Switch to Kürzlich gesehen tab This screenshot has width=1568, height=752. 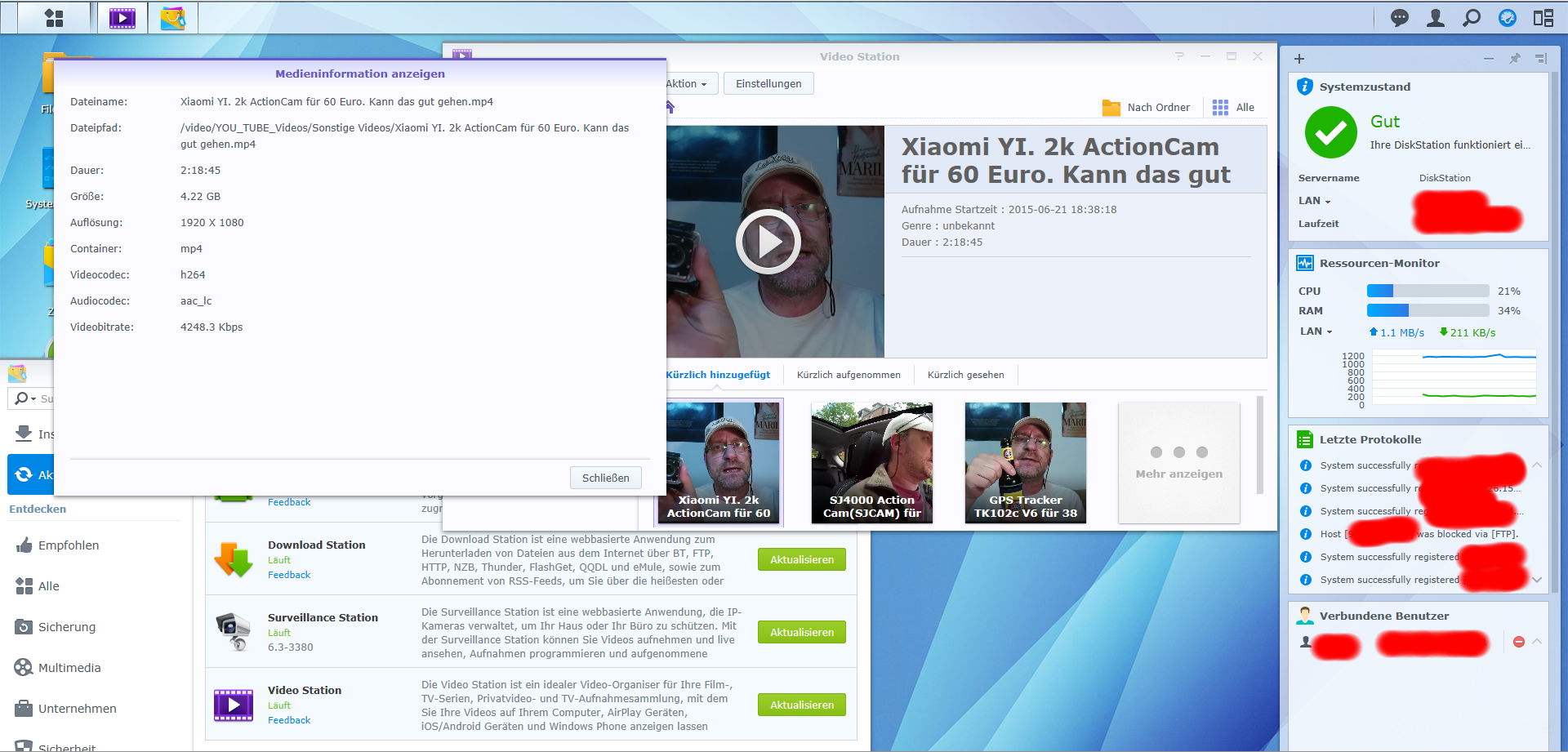965,375
